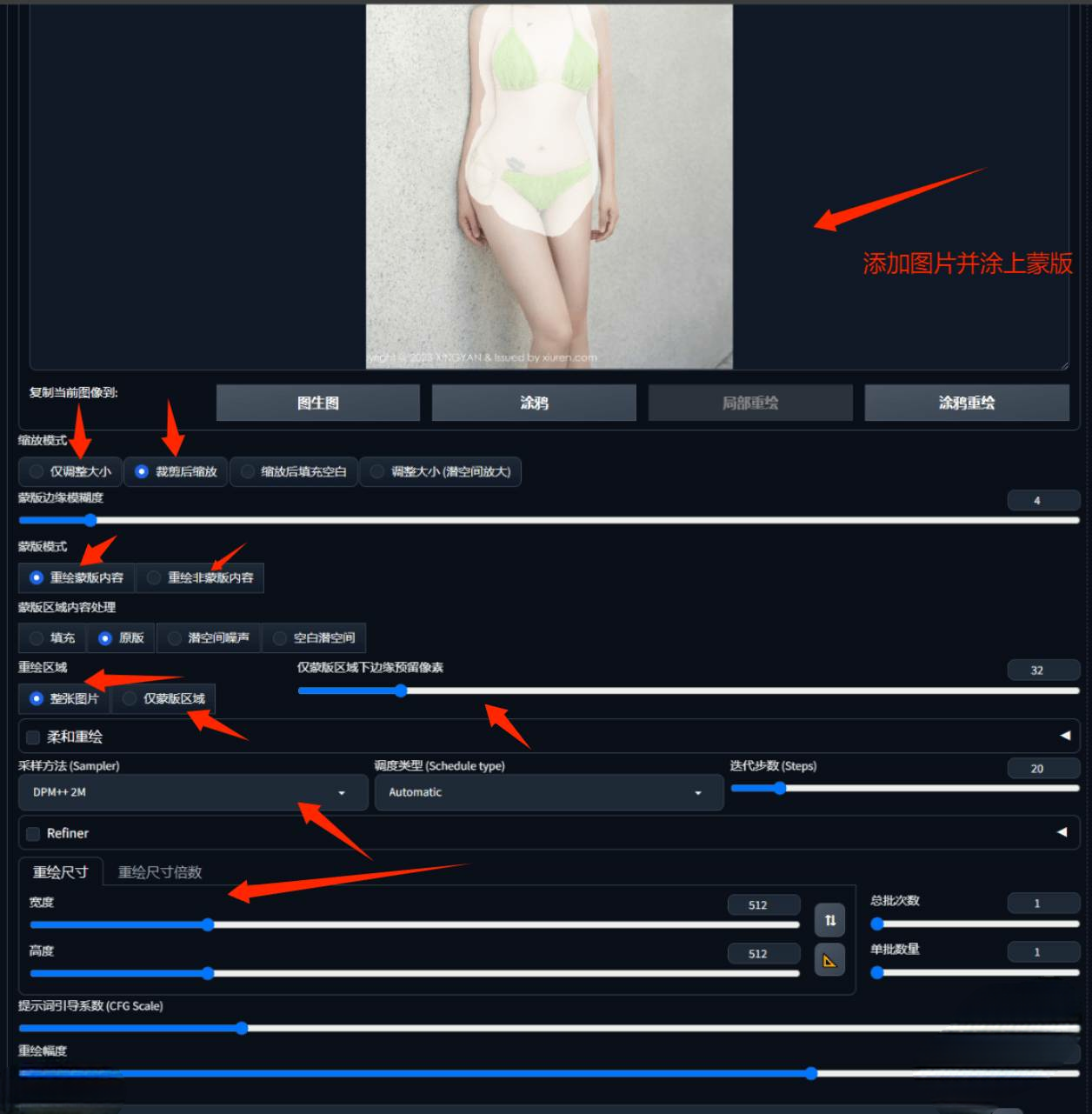Expand the 柔和重绘 panel arrow
The height and width of the screenshot is (1114, 1092).
pyautogui.click(x=1065, y=736)
